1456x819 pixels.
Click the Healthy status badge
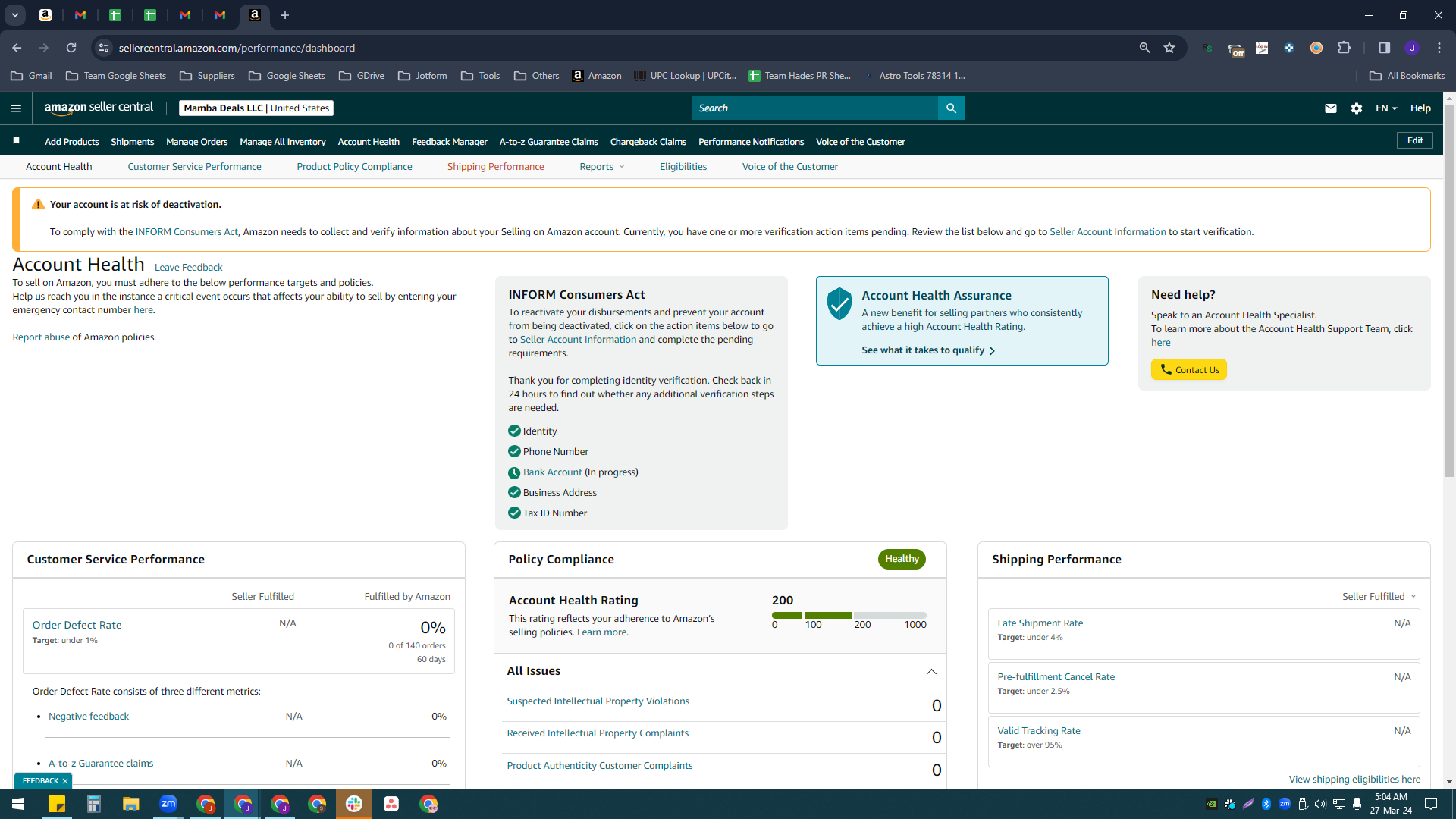902,560
